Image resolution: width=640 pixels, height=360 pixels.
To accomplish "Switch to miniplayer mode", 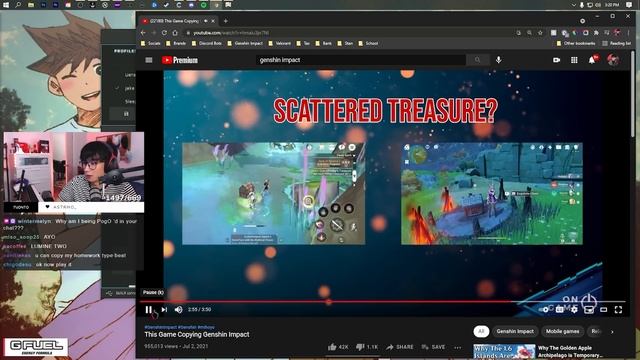I will [589, 310].
